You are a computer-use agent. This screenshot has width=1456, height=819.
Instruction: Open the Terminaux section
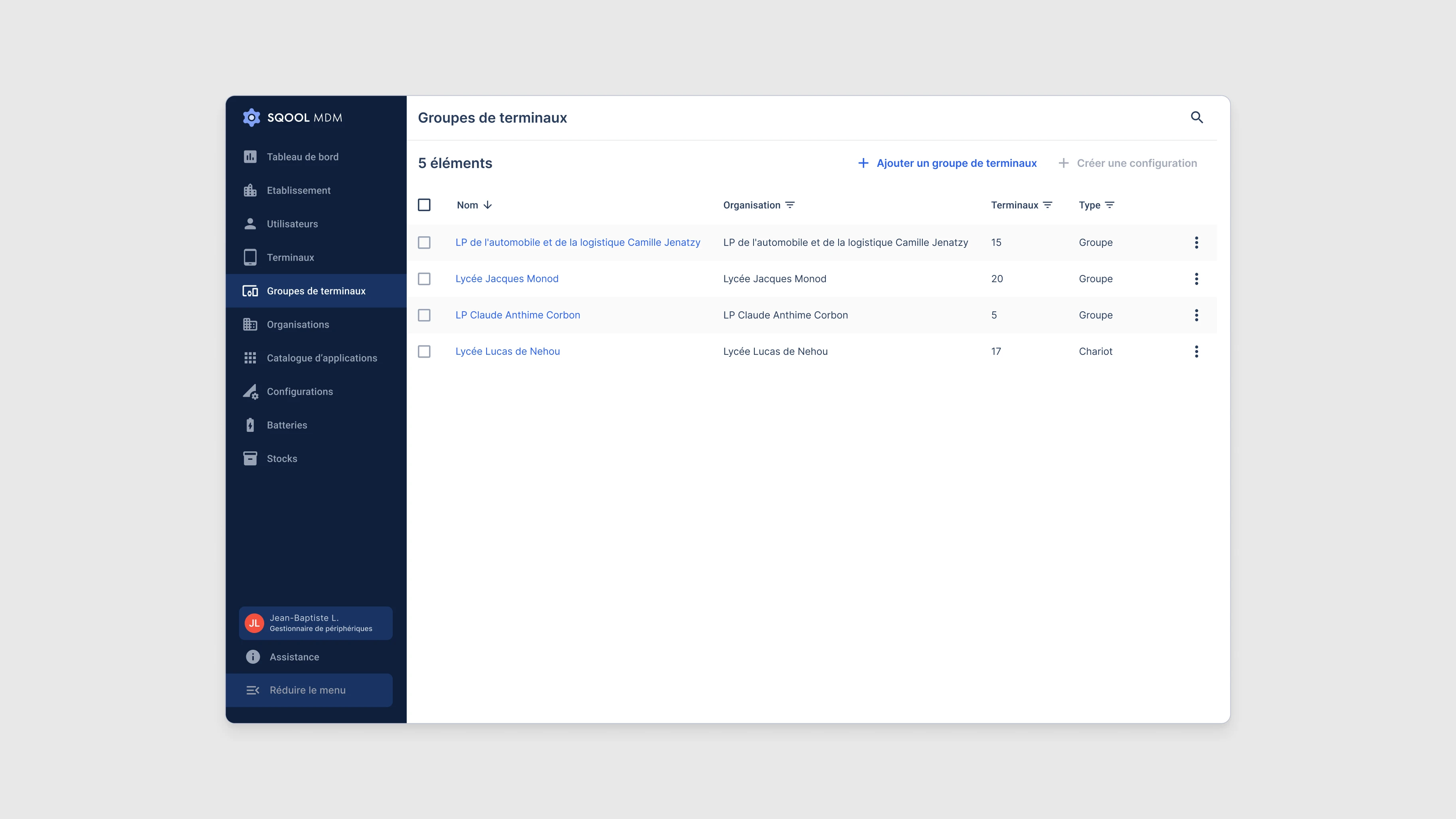tap(291, 257)
